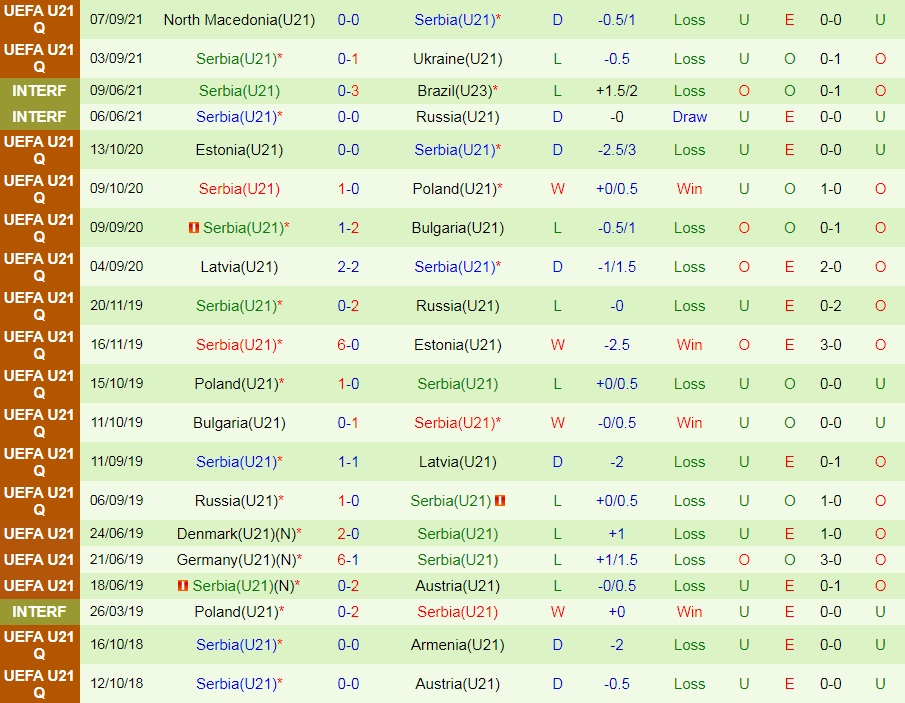Select the INTERF label dated 06/06/21

[x=39, y=117]
